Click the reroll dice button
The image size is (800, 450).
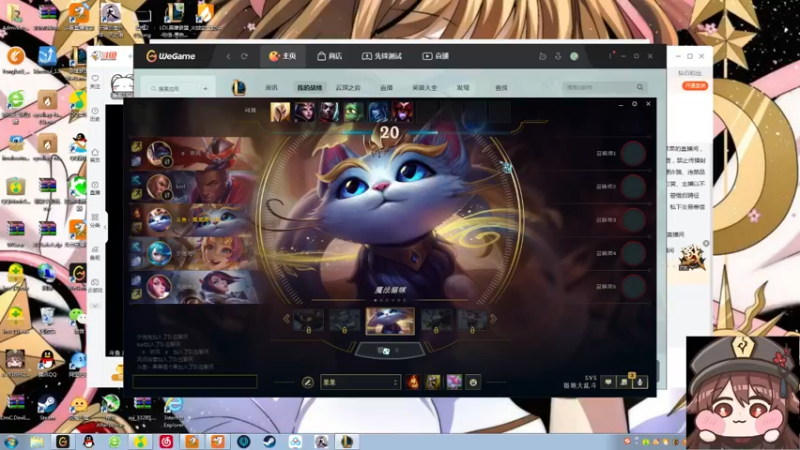(x=389, y=351)
